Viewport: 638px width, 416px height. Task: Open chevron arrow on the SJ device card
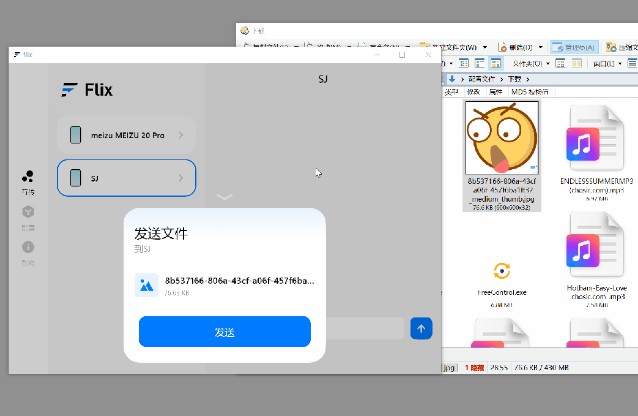181,178
